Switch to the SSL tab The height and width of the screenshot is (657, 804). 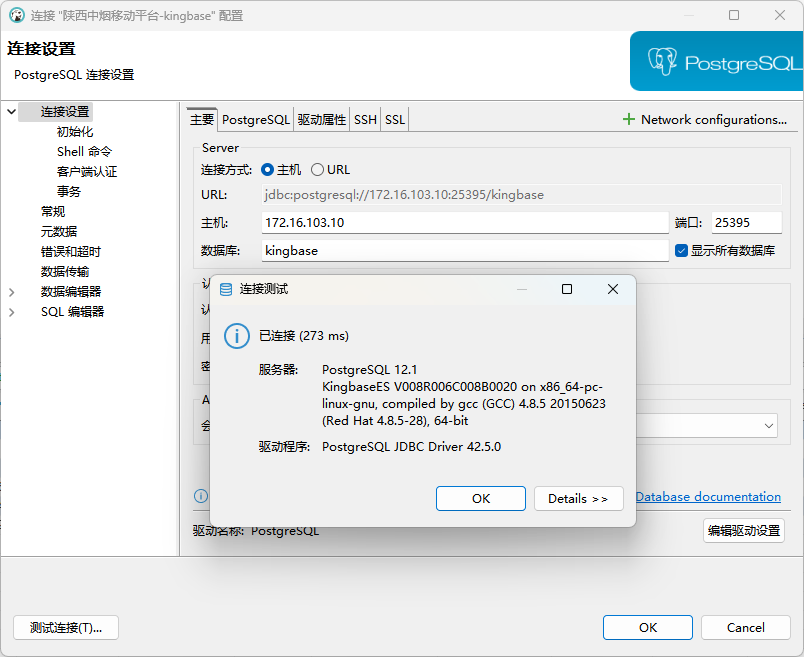tap(395, 120)
